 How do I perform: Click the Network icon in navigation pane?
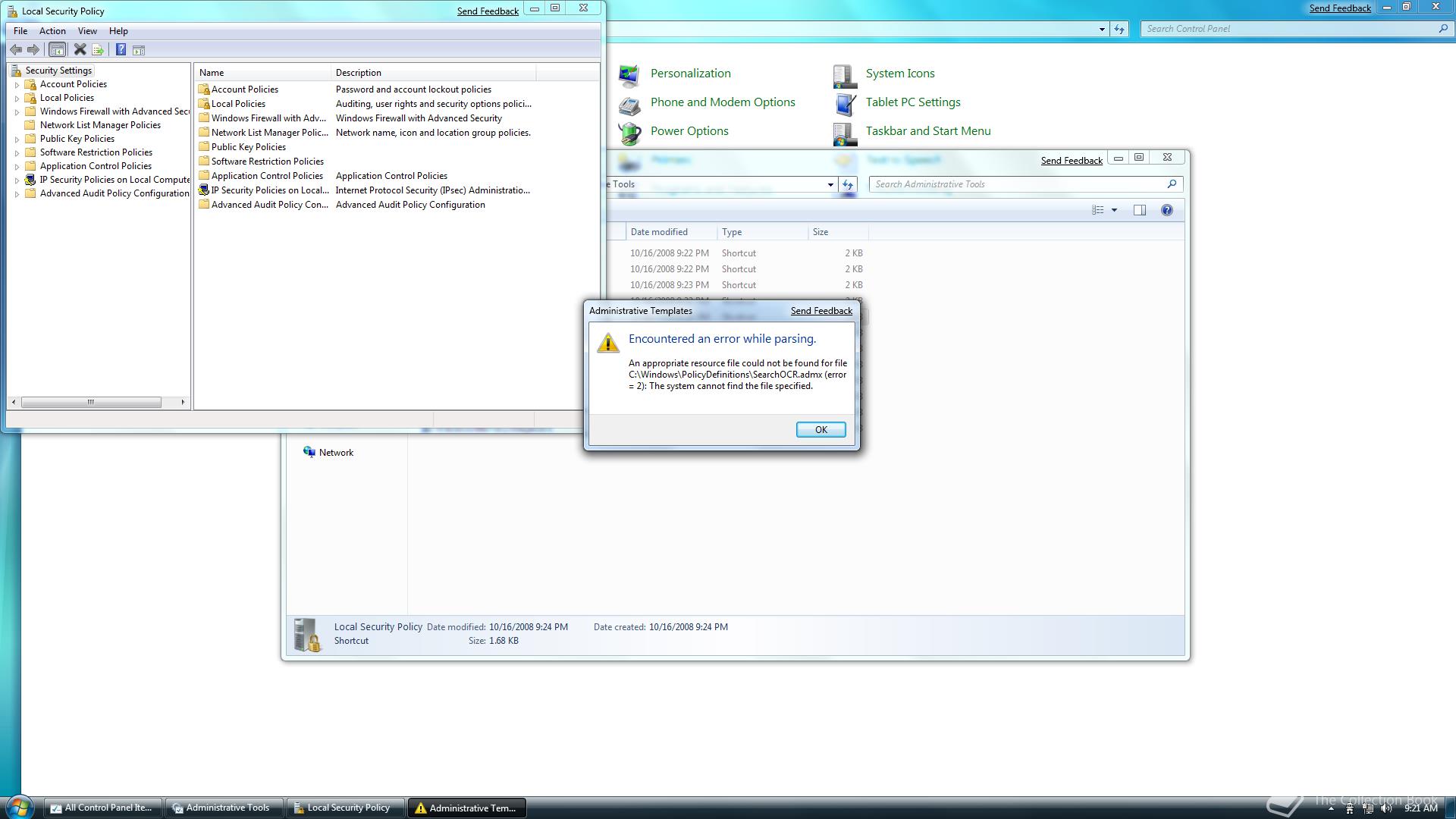click(309, 452)
